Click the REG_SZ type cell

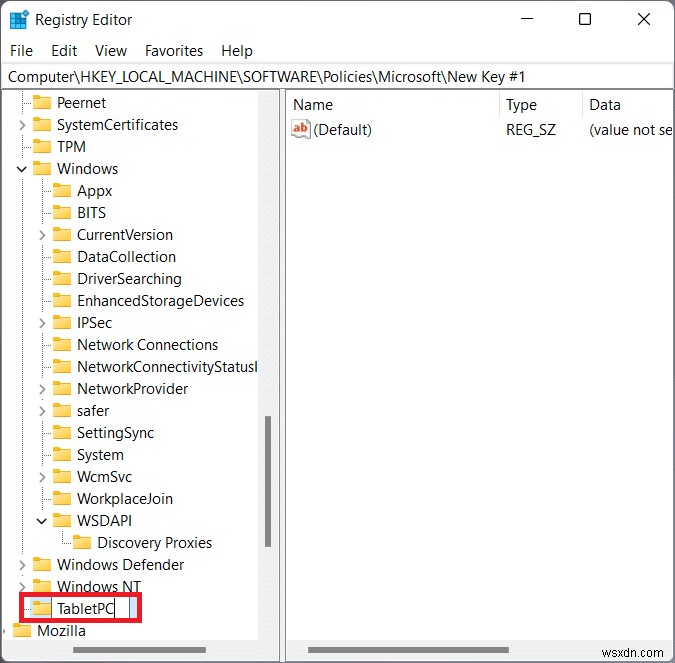pos(531,130)
